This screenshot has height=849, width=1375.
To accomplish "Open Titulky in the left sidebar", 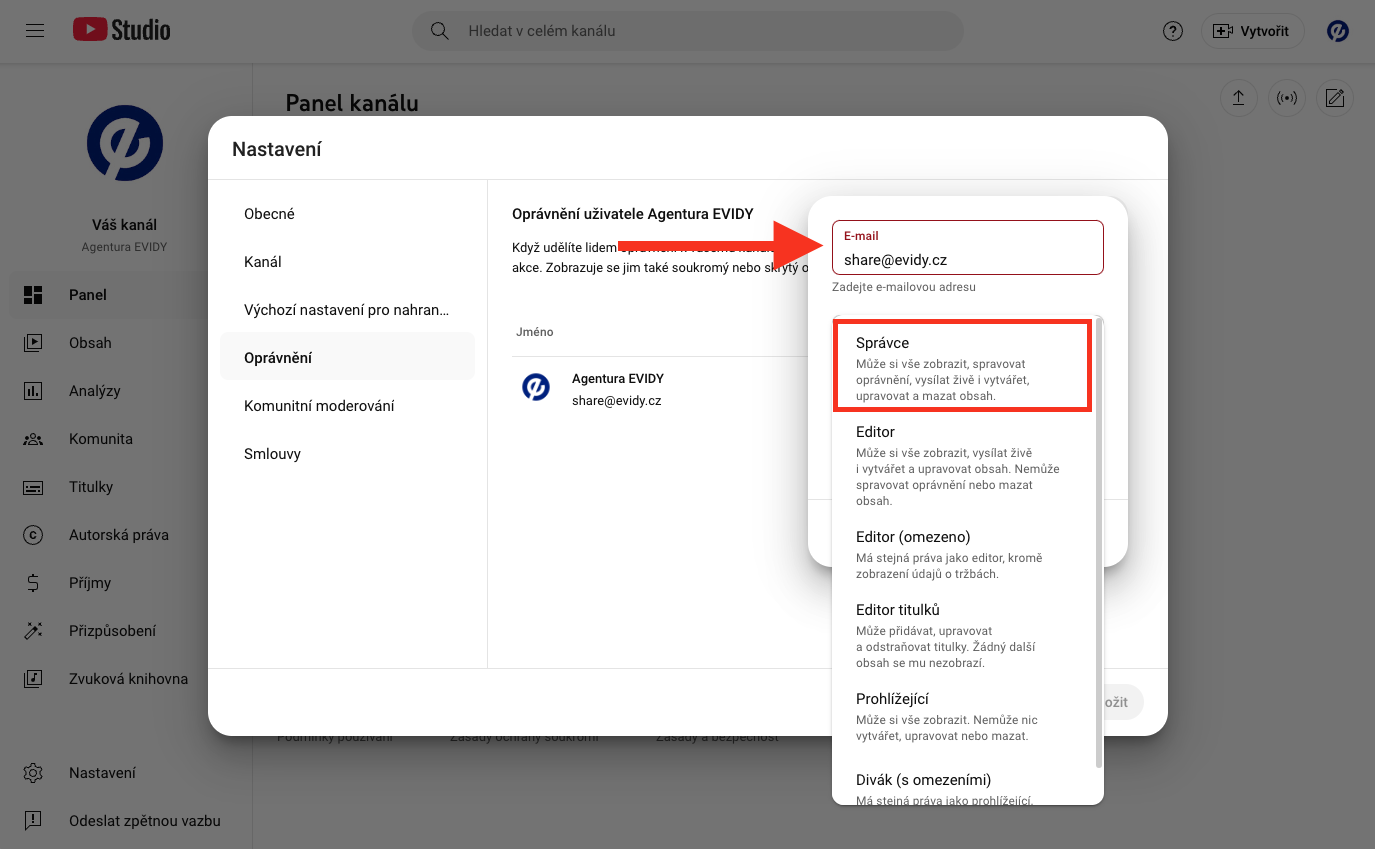I will click(x=126, y=487).
